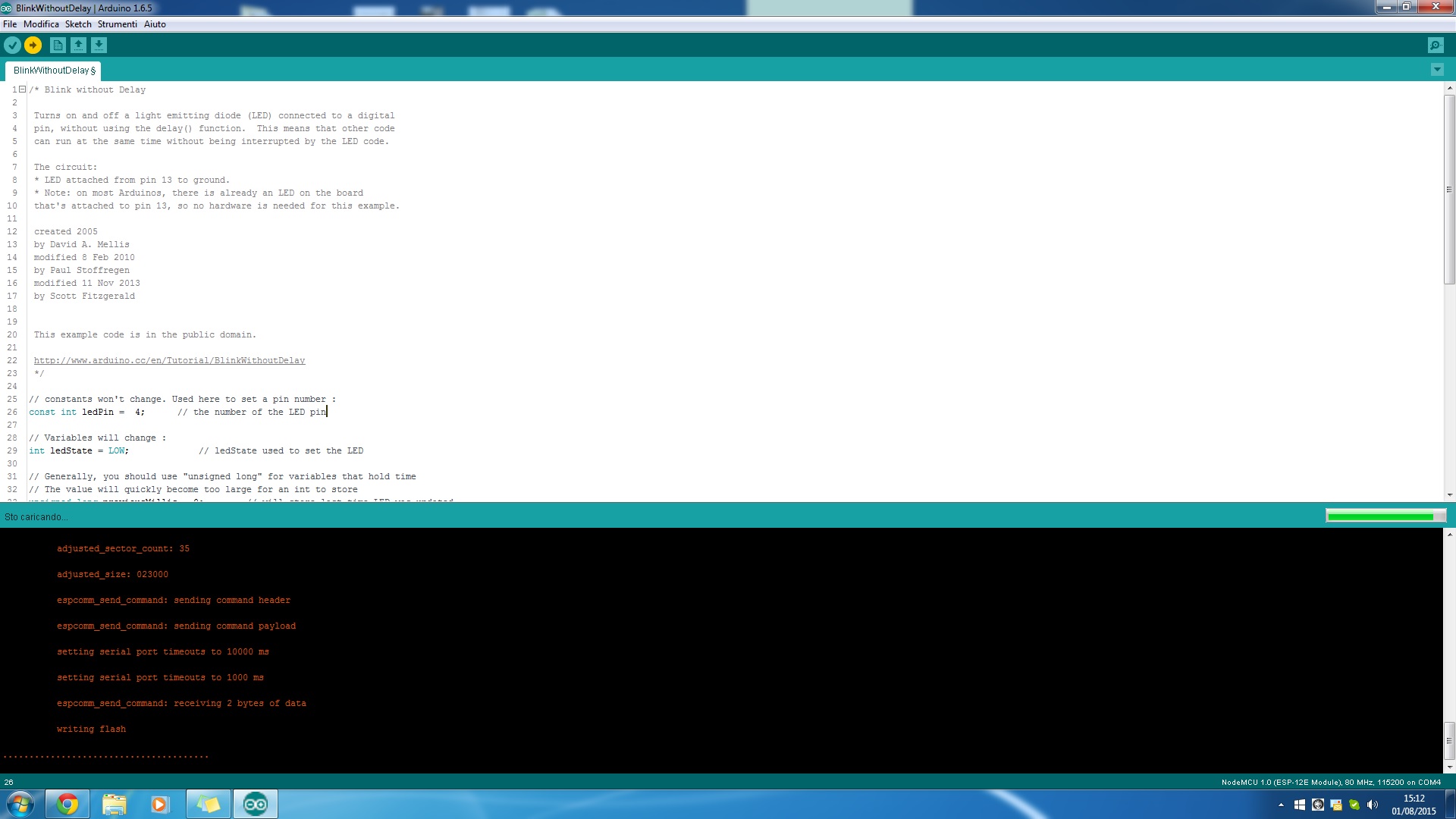Open Google Chrome from the taskbar

(x=67, y=804)
